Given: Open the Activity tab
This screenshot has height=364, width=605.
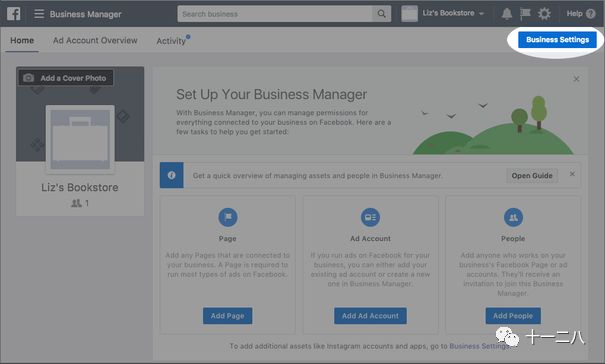Looking at the screenshot, I should click(171, 41).
